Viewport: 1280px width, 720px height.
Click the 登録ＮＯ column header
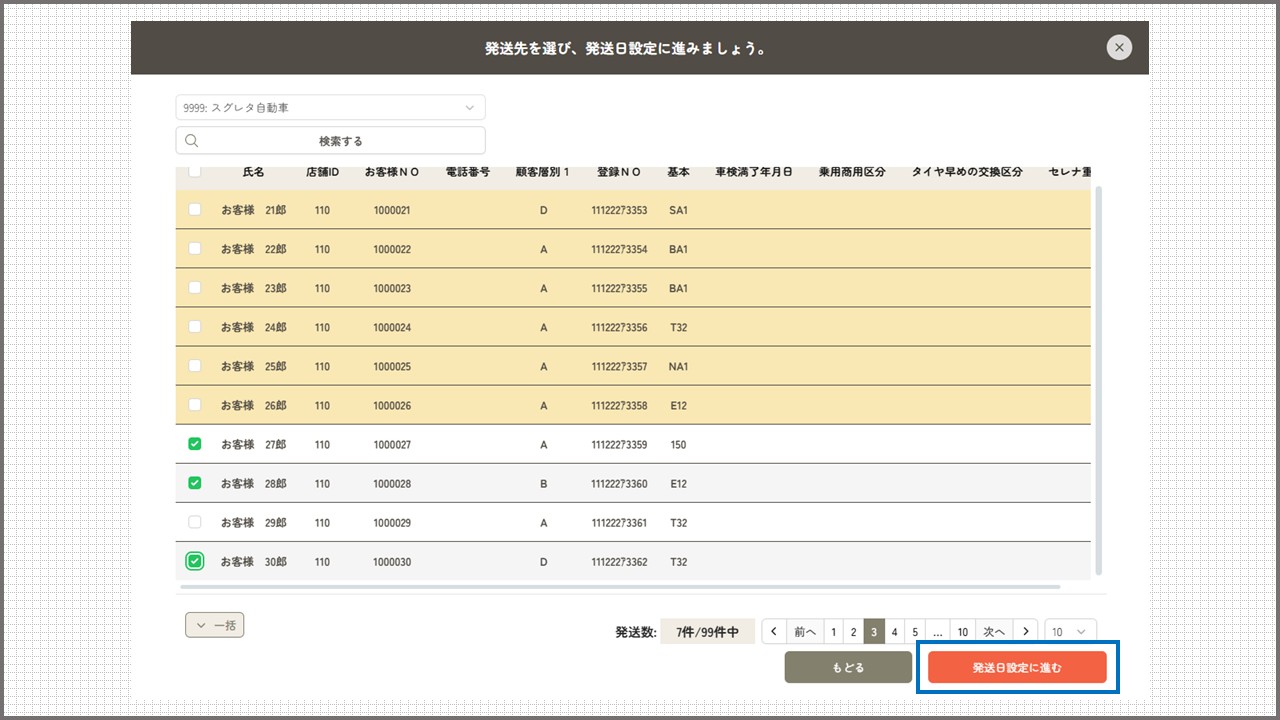pos(619,172)
